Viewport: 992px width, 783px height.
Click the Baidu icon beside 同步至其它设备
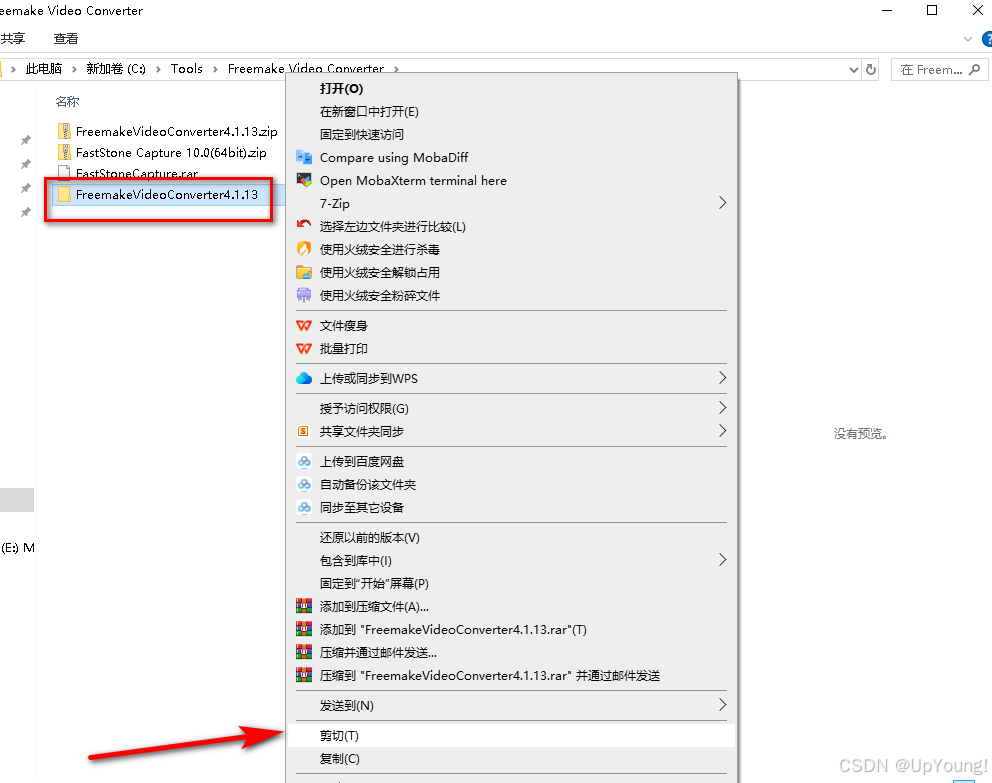tap(304, 507)
